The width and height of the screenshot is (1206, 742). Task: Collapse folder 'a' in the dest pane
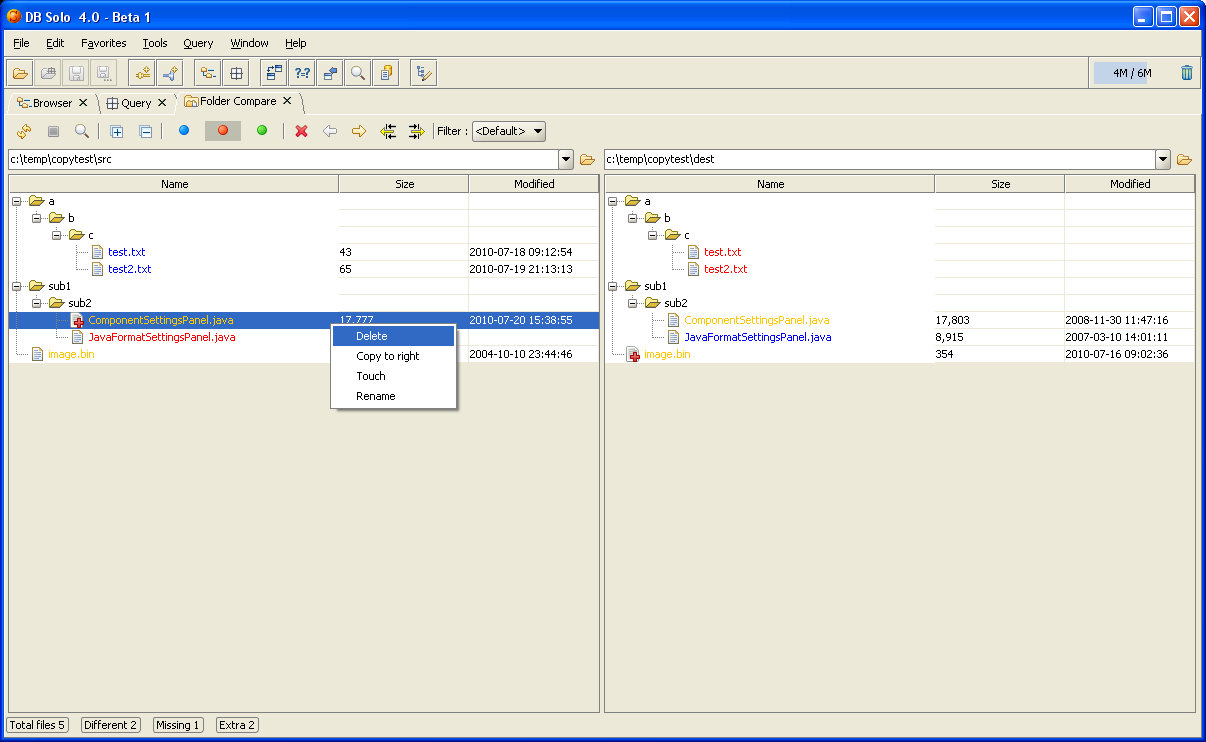[x=612, y=201]
